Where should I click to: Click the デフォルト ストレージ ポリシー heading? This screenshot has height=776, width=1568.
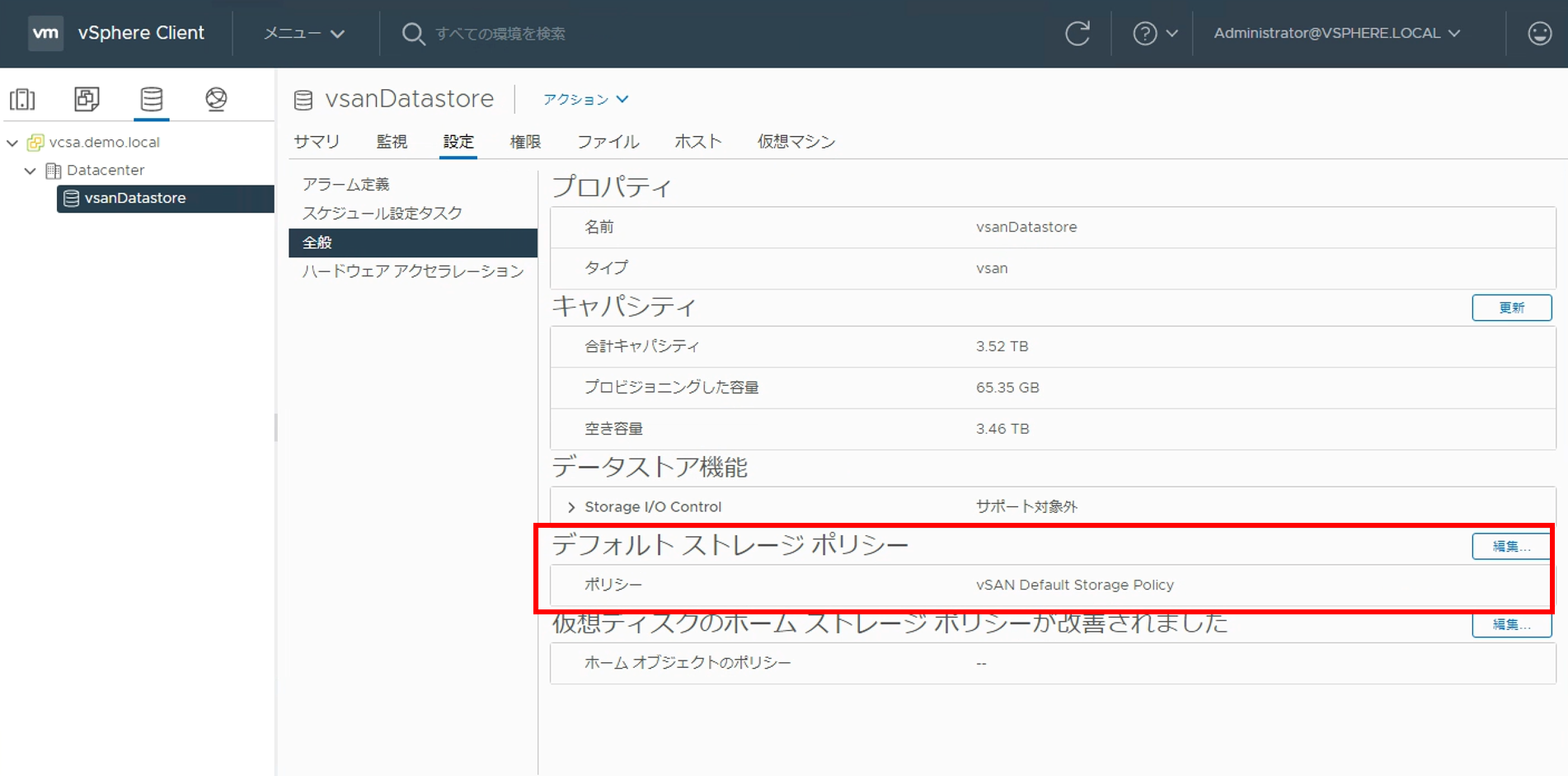[x=730, y=545]
